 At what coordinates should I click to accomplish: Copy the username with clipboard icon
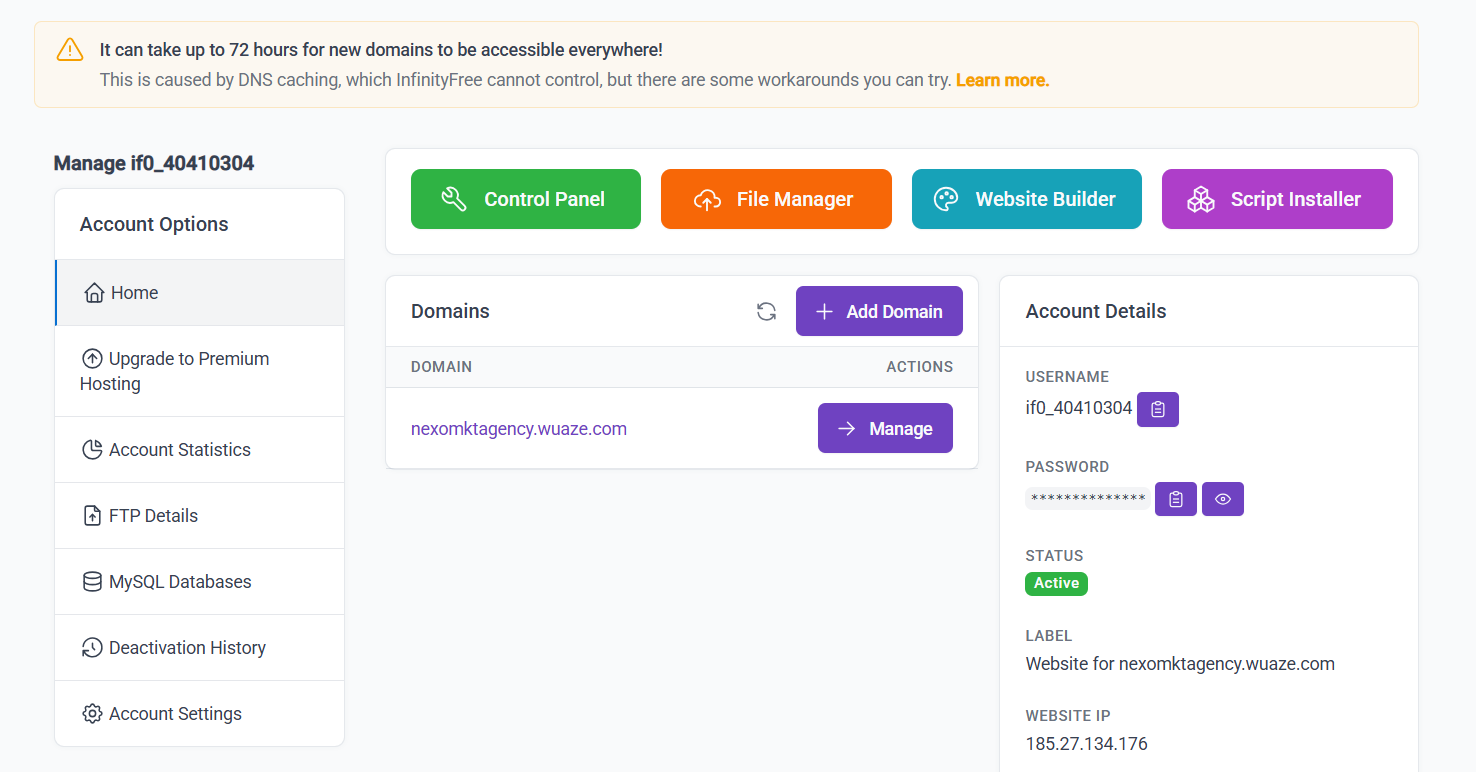coord(1158,409)
